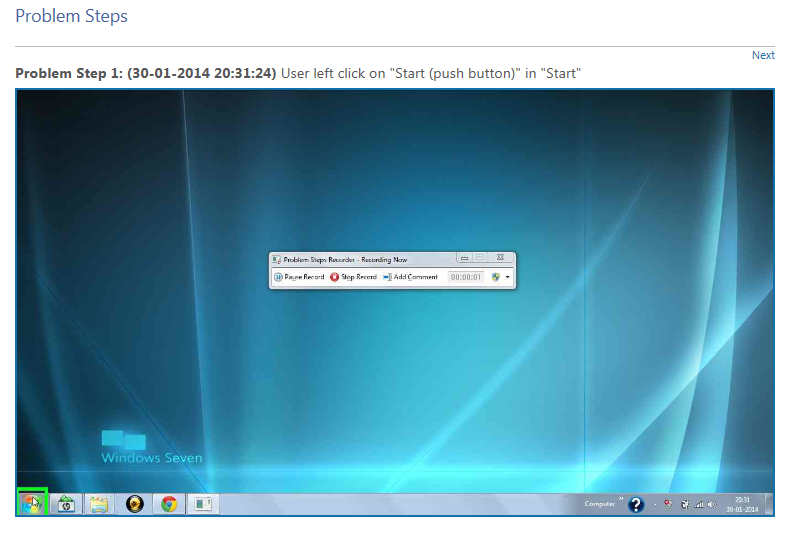Open Windows Explorer from the taskbar
The height and width of the screenshot is (534, 789).
pyautogui.click(x=100, y=504)
